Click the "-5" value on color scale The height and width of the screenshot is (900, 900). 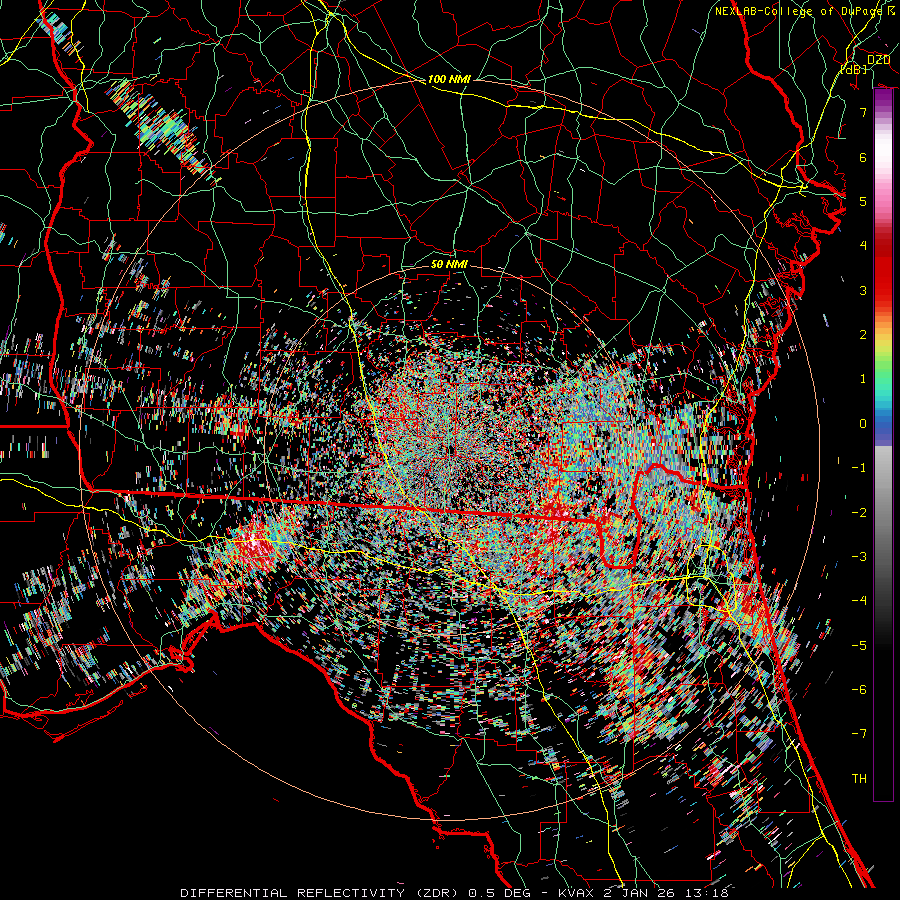[859, 646]
